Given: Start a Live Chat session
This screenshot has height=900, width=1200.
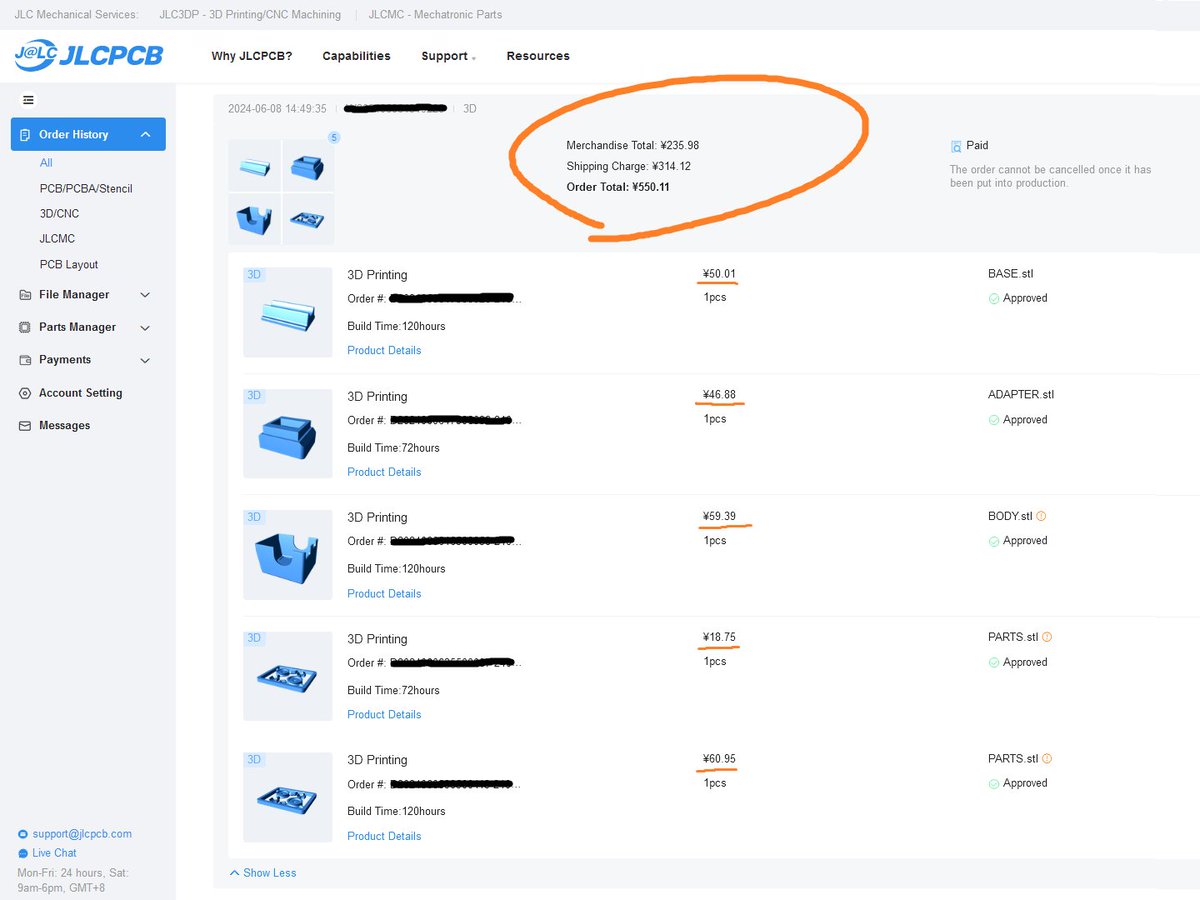Looking at the screenshot, I should click(x=54, y=853).
